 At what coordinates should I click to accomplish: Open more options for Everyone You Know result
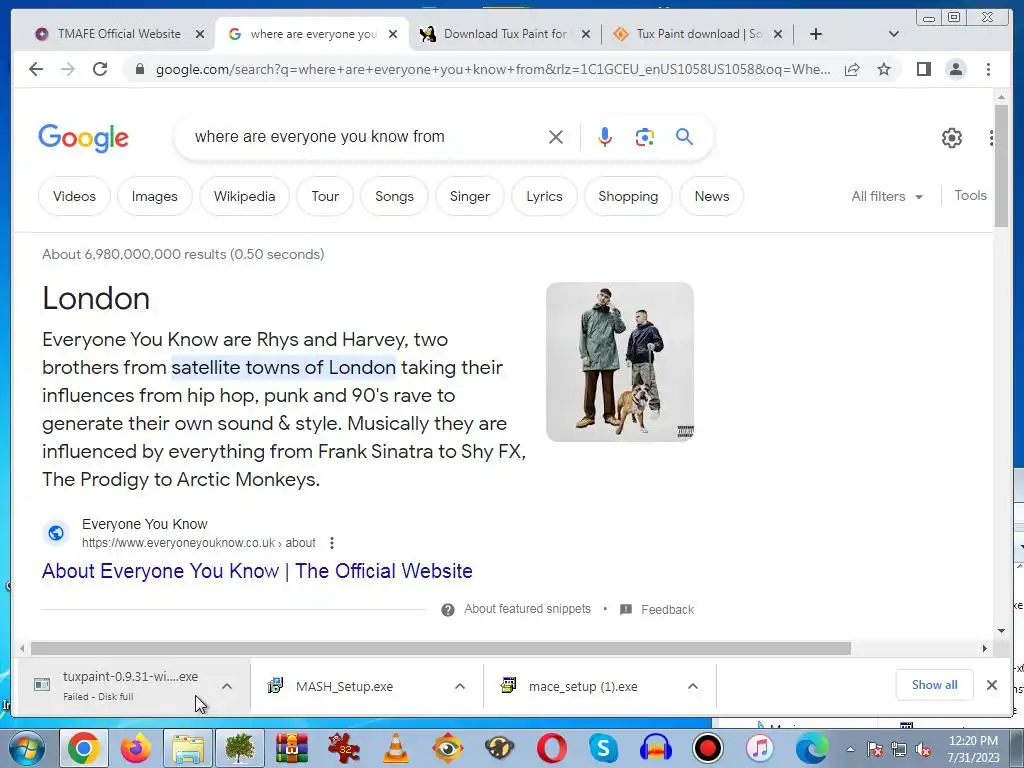pyautogui.click(x=332, y=543)
